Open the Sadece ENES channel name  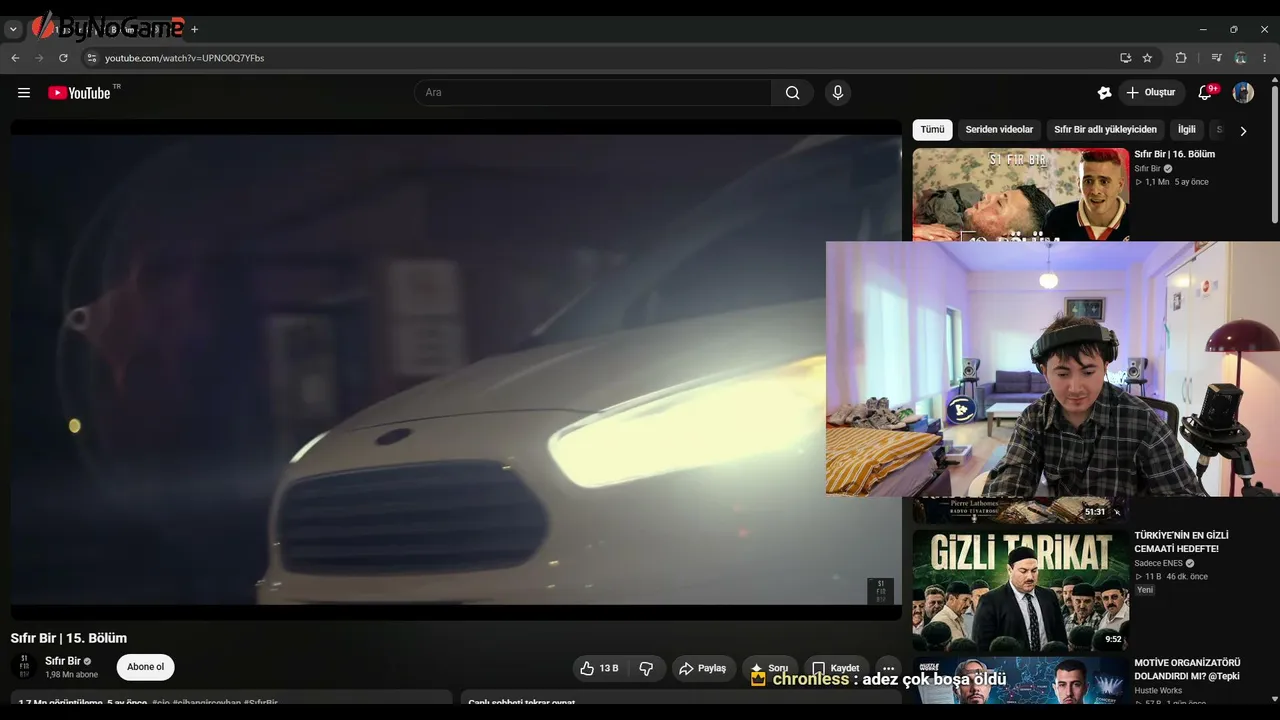[1158, 563]
